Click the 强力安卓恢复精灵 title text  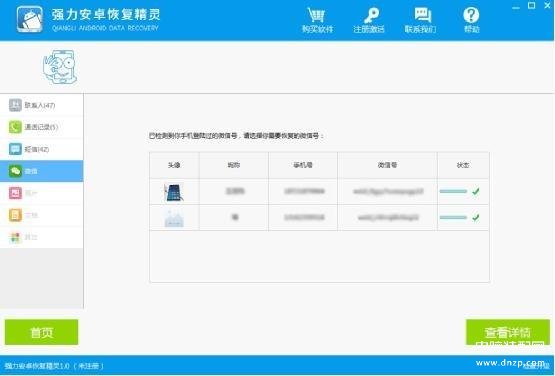(x=106, y=15)
